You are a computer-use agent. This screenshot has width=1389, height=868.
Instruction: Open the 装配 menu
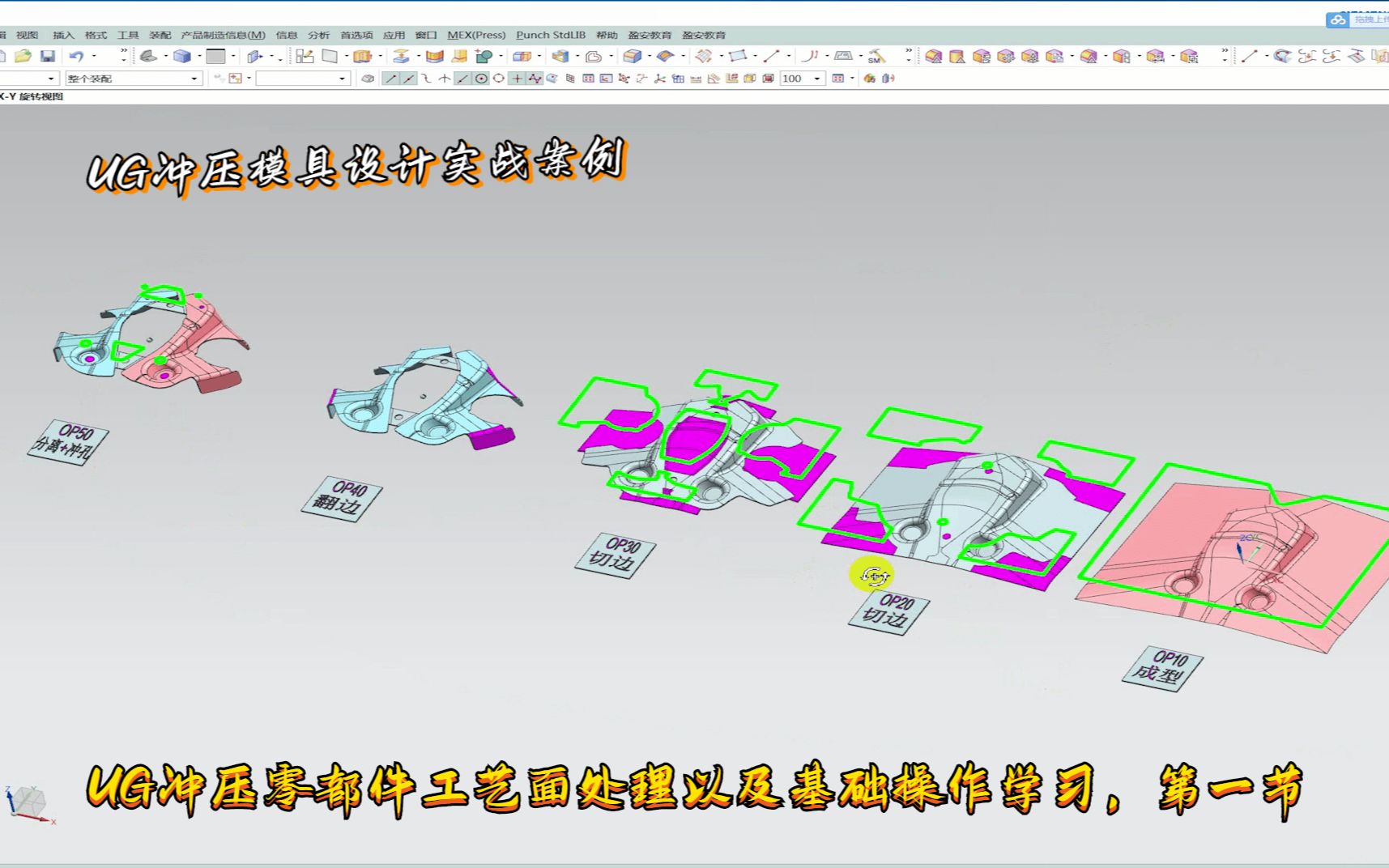click(162, 35)
